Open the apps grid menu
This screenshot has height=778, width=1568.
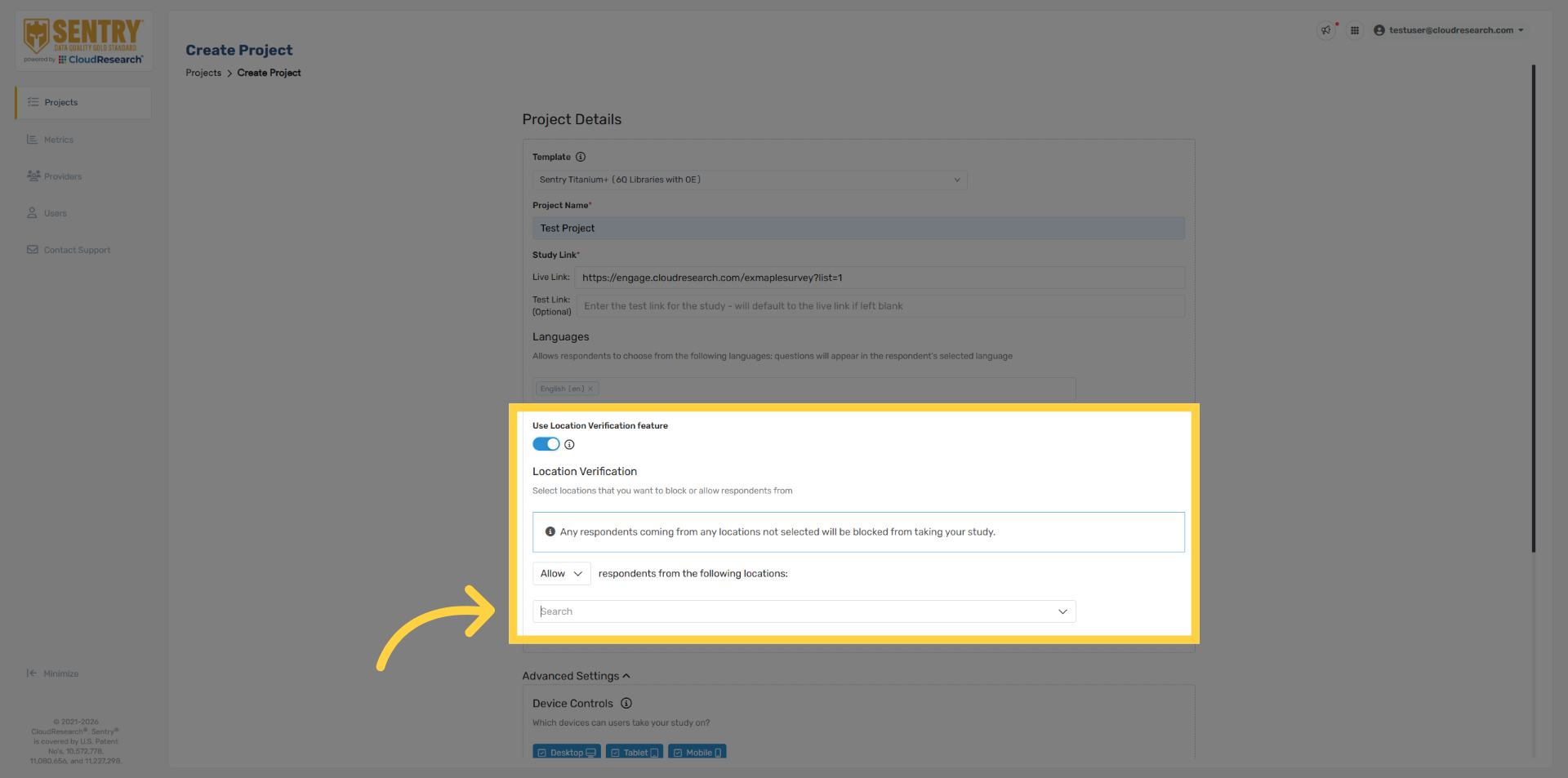pos(1355,30)
